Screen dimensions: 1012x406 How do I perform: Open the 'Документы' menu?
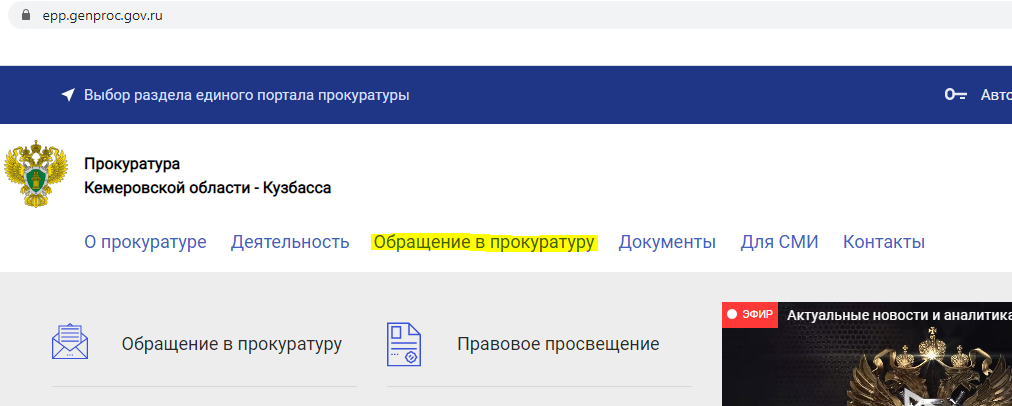click(667, 242)
